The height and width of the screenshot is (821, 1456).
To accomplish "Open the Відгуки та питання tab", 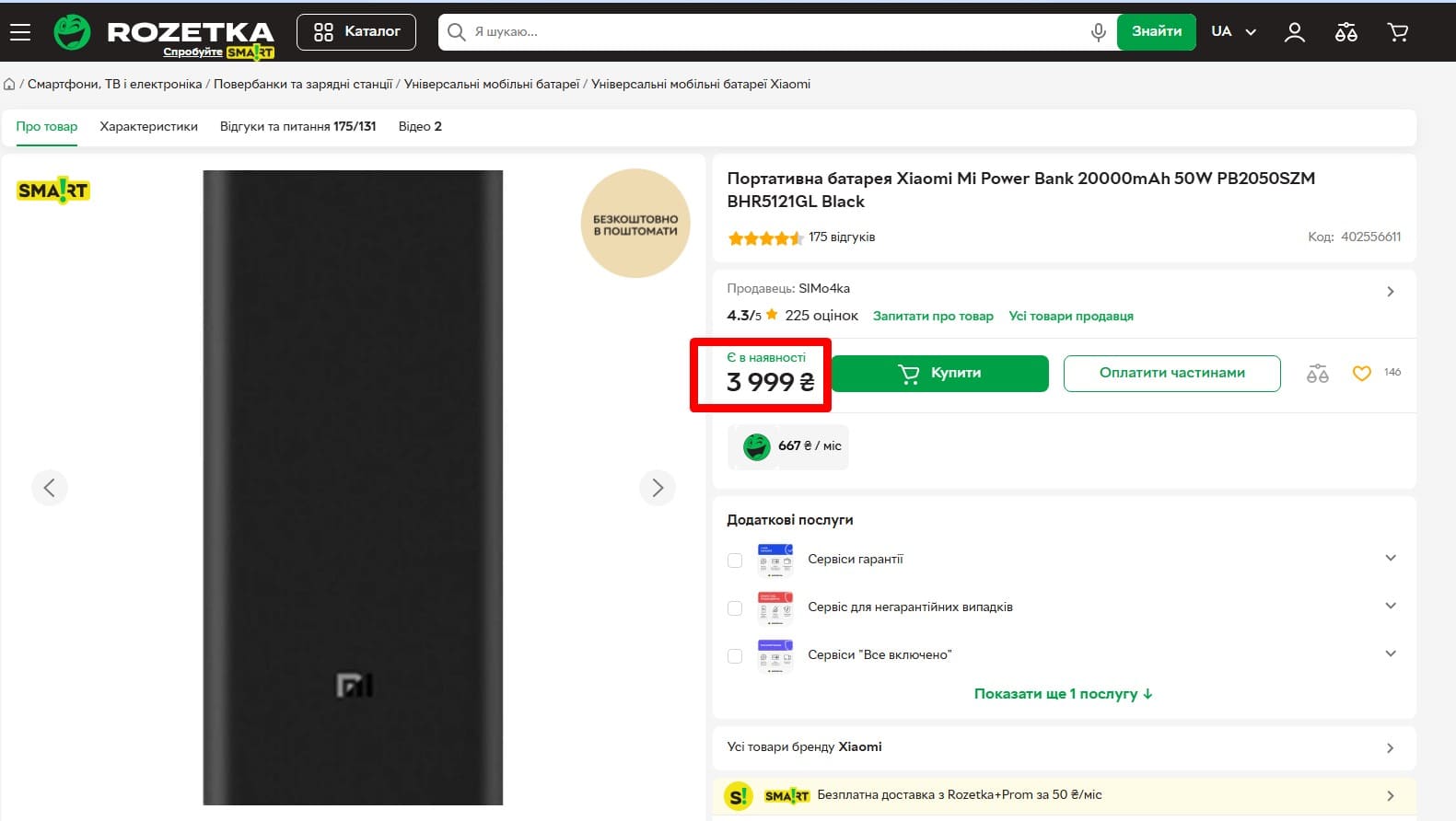I will coord(297,127).
